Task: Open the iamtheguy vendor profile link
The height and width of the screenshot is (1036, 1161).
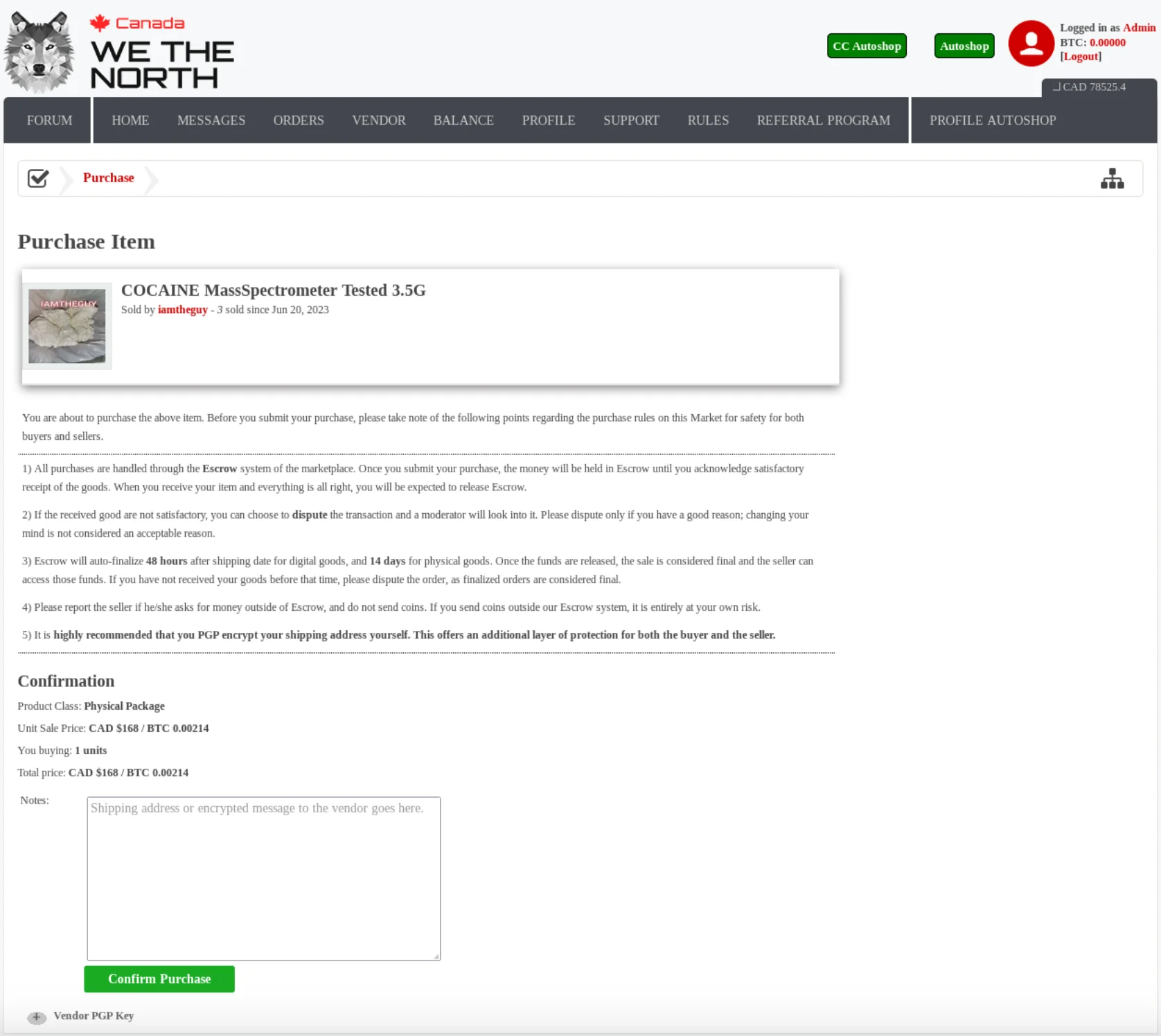Action: tap(182, 310)
